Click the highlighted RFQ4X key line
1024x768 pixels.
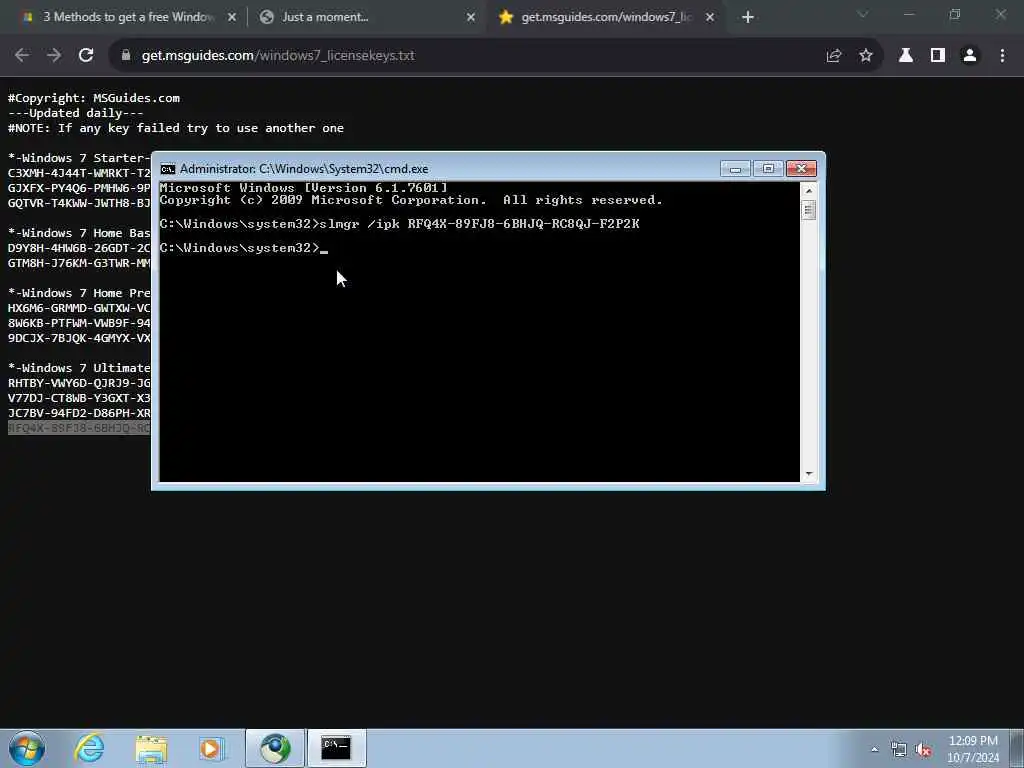point(79,428)
